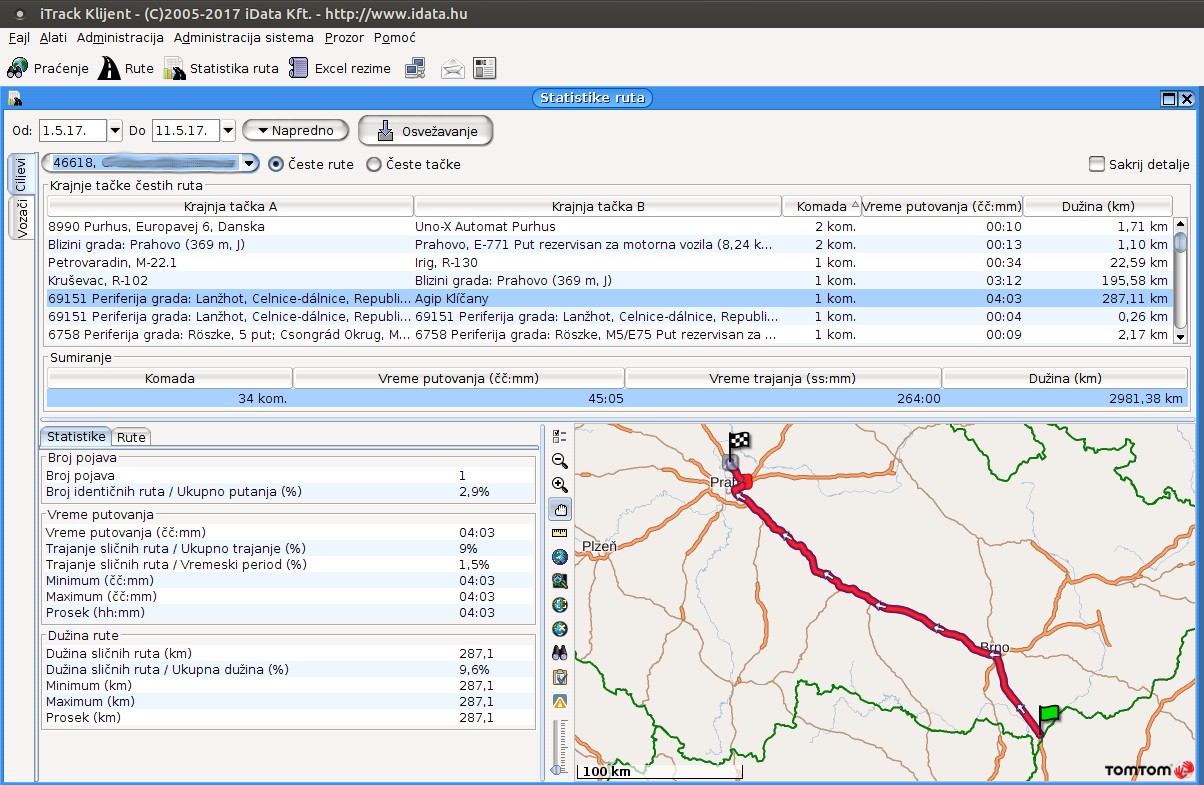The height and width of the screenshot is (785, 1204).
Task: Zoom out on the map
Action: (560, 461)
